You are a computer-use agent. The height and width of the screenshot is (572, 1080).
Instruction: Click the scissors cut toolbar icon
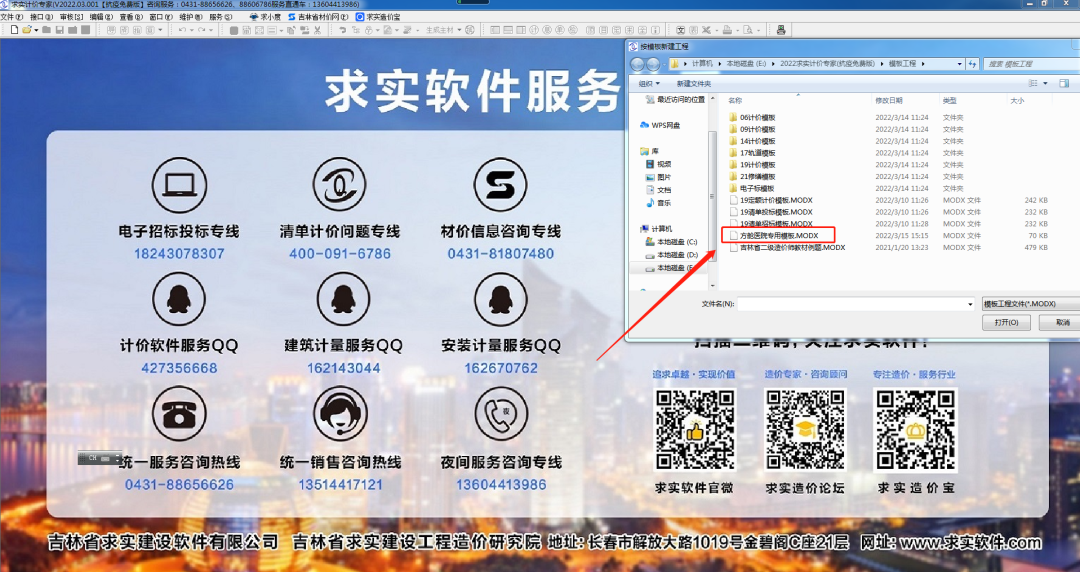[x=318, y=30]
